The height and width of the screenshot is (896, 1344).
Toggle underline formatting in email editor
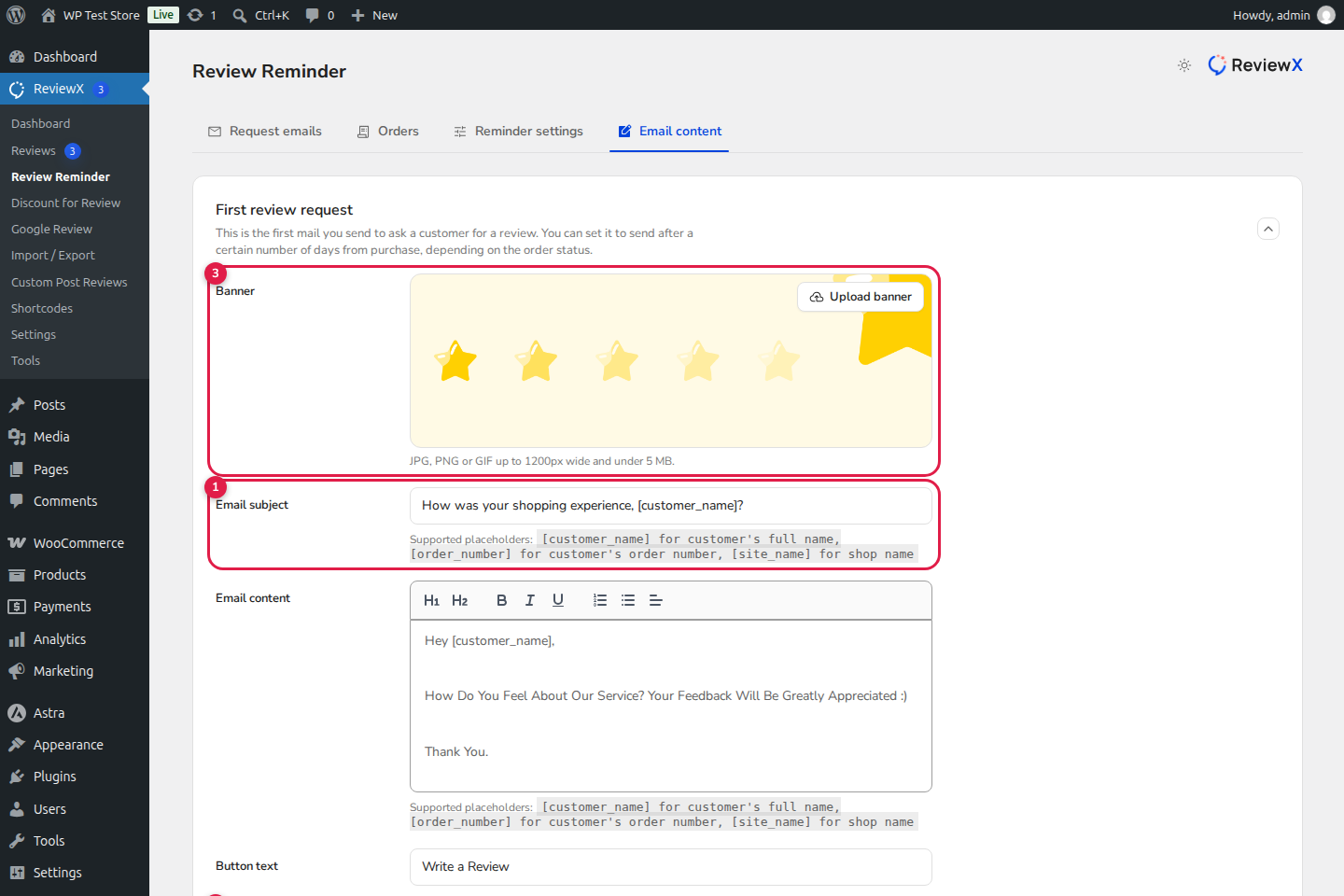point(558,600)
